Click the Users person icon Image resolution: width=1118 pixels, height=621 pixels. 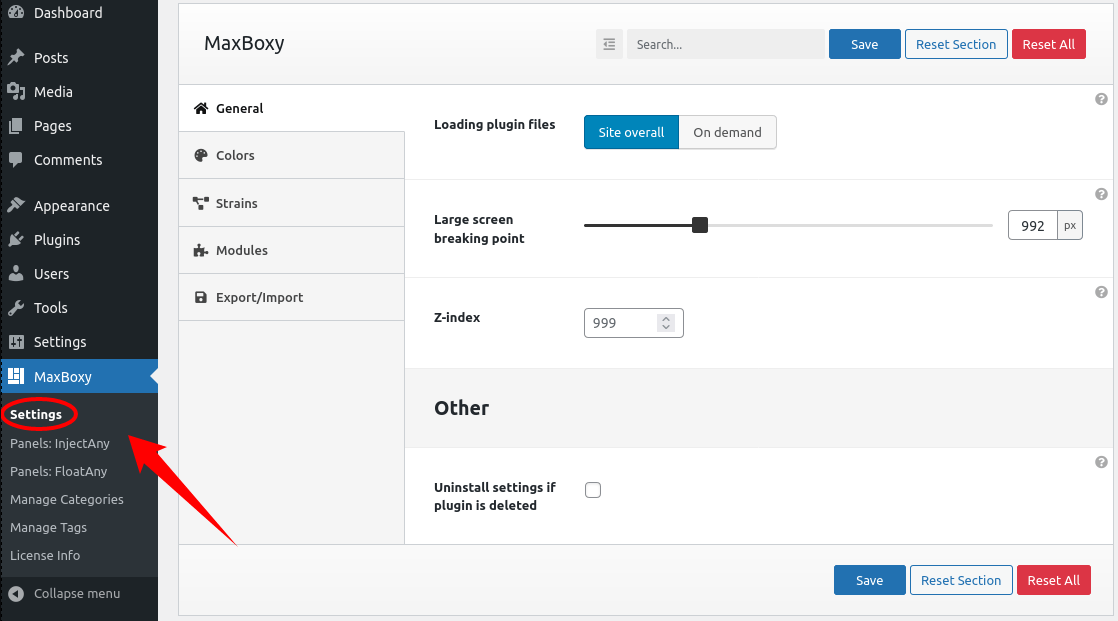coord(16,273)
